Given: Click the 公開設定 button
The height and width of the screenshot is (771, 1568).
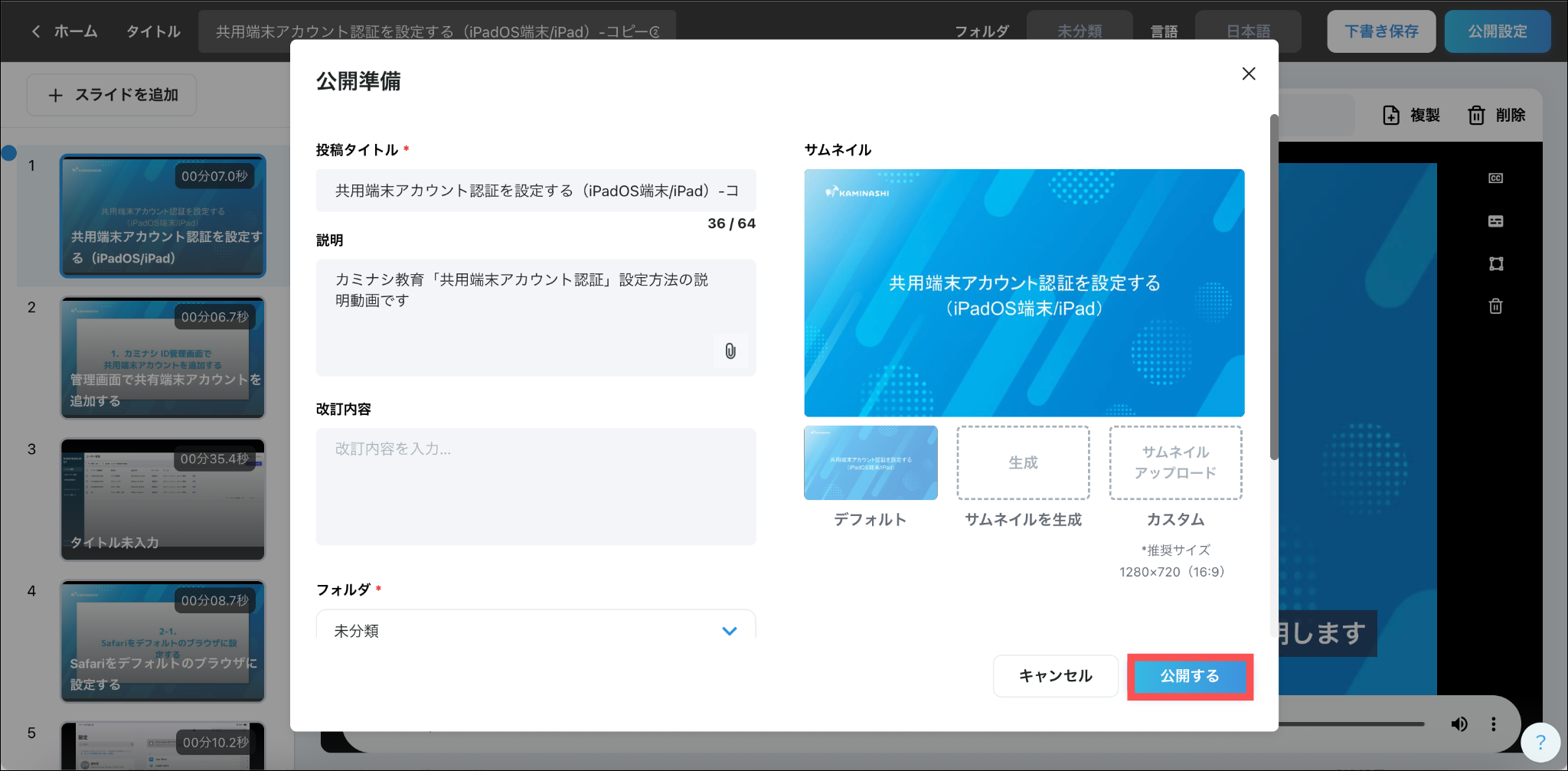Looking at the screenshot, I should [1498, 31].
